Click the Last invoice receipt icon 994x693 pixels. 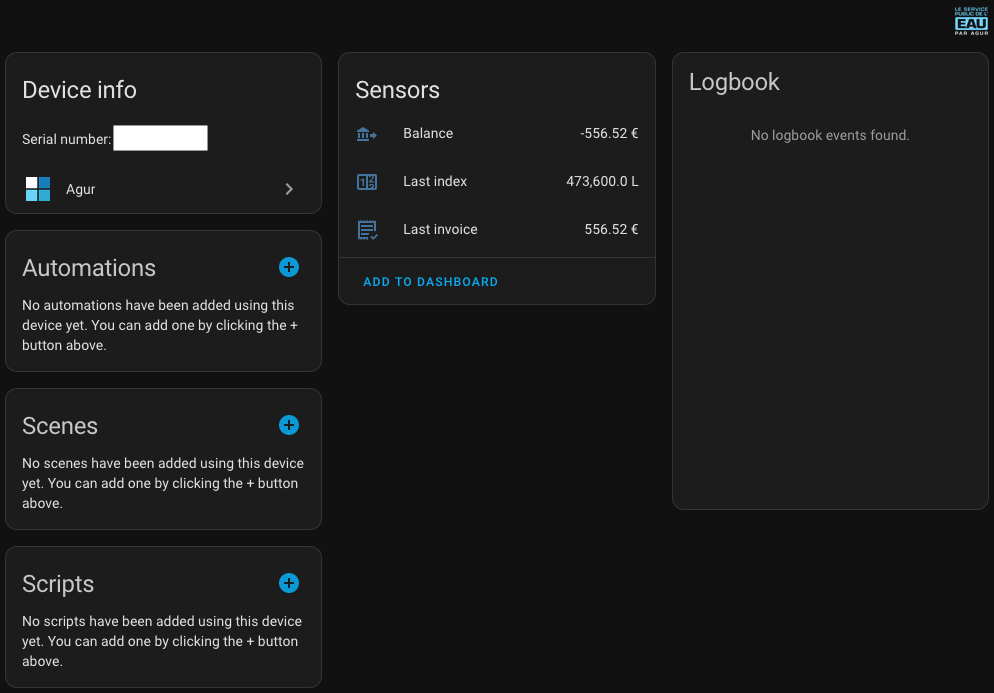[367, 230]
